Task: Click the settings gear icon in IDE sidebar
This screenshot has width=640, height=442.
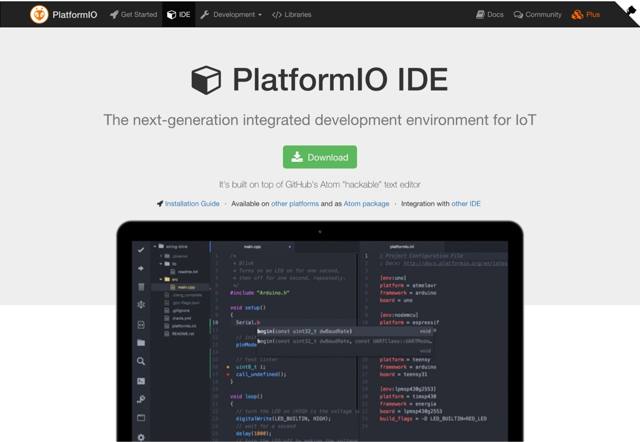Action: [x=141, y=436]
